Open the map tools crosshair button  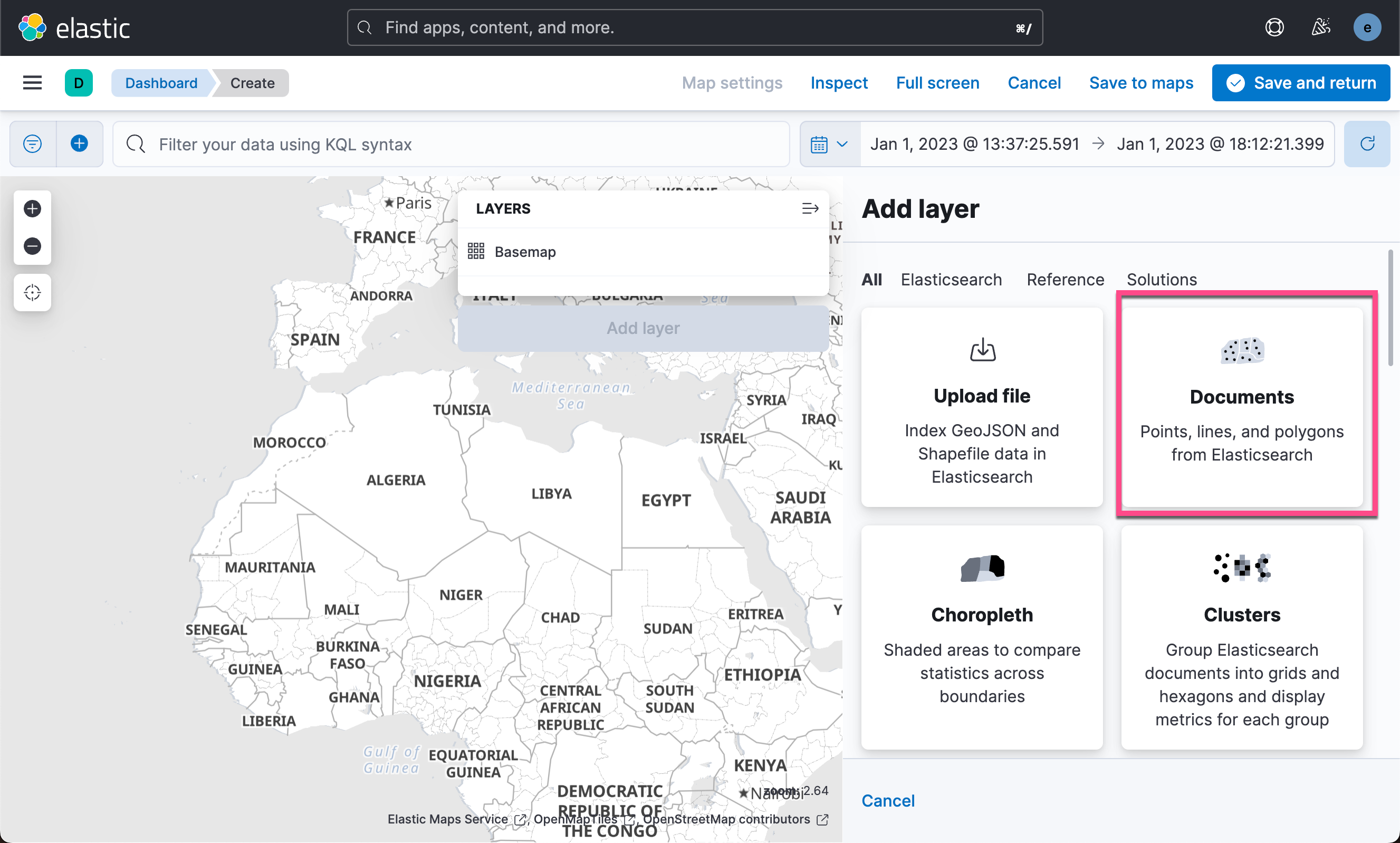[x=32, y=293]
